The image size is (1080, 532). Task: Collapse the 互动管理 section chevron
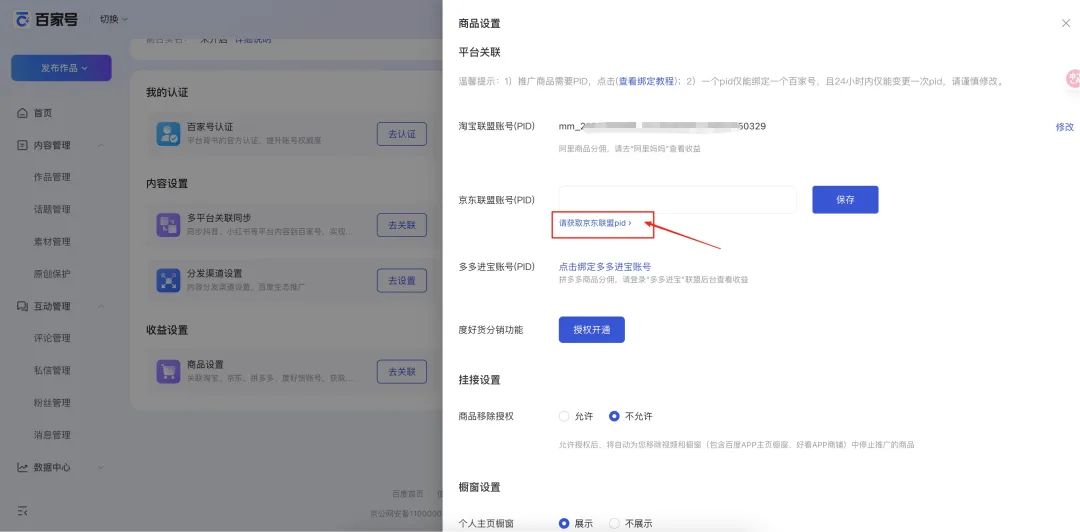point(101,306)
